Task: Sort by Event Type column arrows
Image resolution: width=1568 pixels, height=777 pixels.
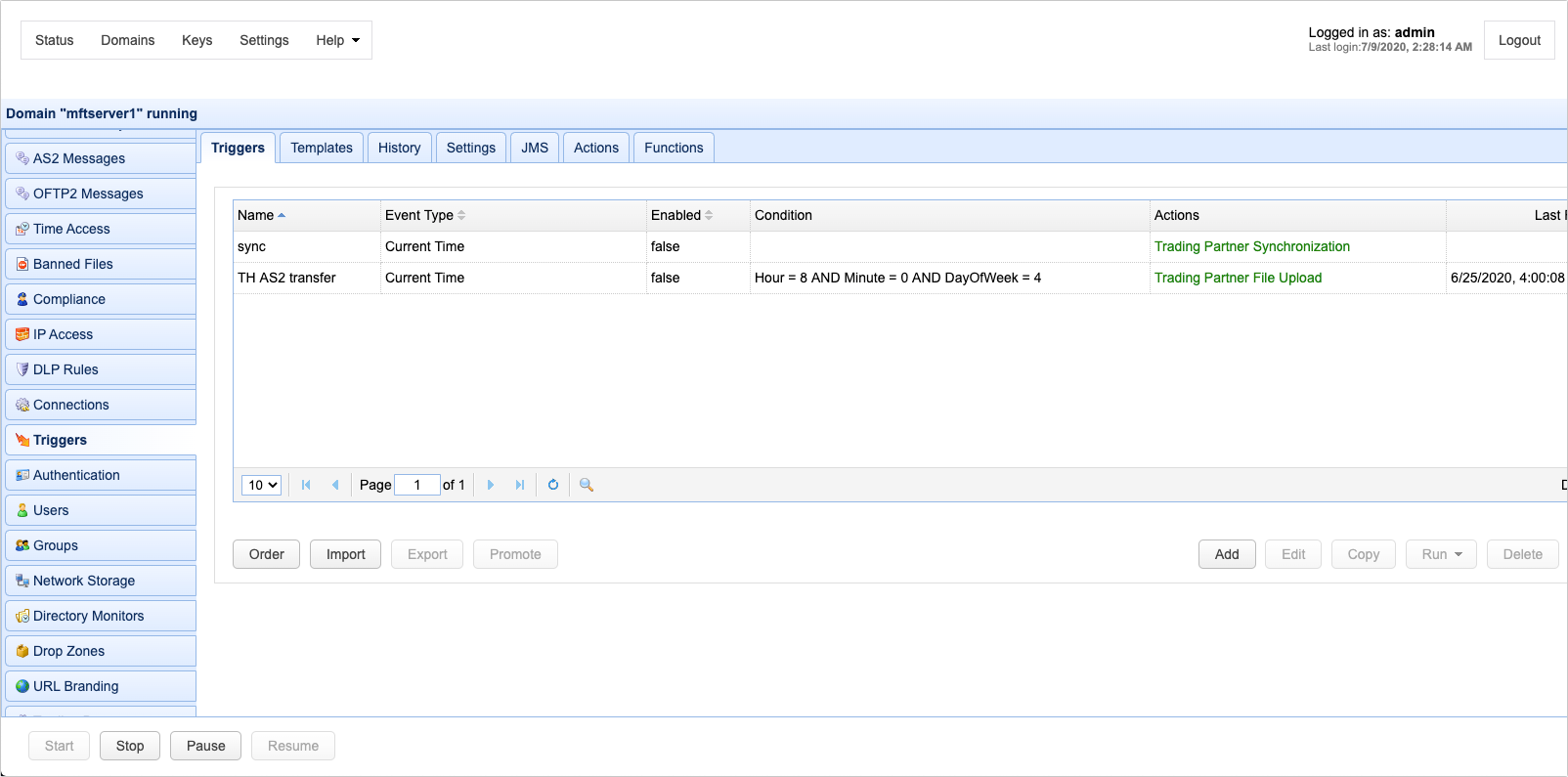Action: pyautogui.click(x=461, y=215)
